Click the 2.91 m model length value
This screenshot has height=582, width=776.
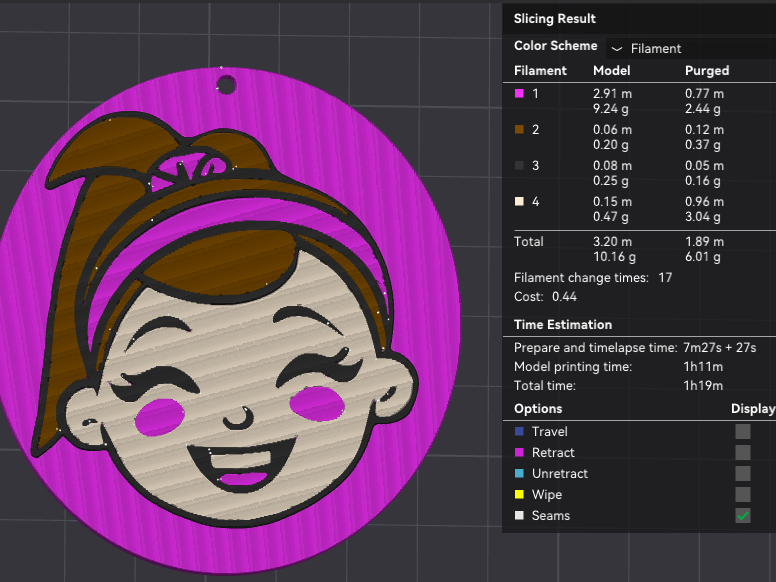click(612, 94)
